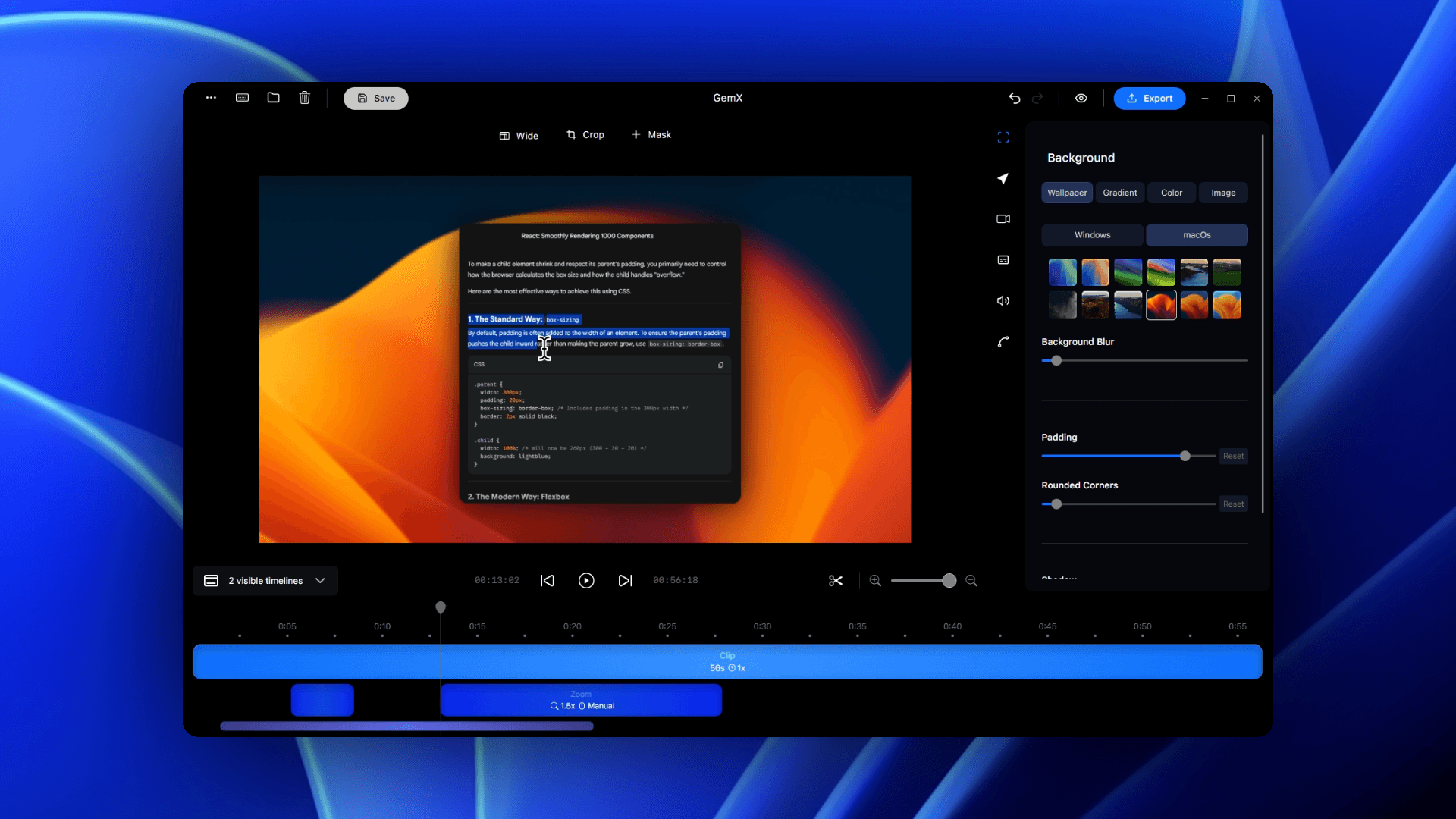Open the cursor settings panel
Image resolution: width=1456 pixels, height=819 pixels.
tap(1003, 178)
